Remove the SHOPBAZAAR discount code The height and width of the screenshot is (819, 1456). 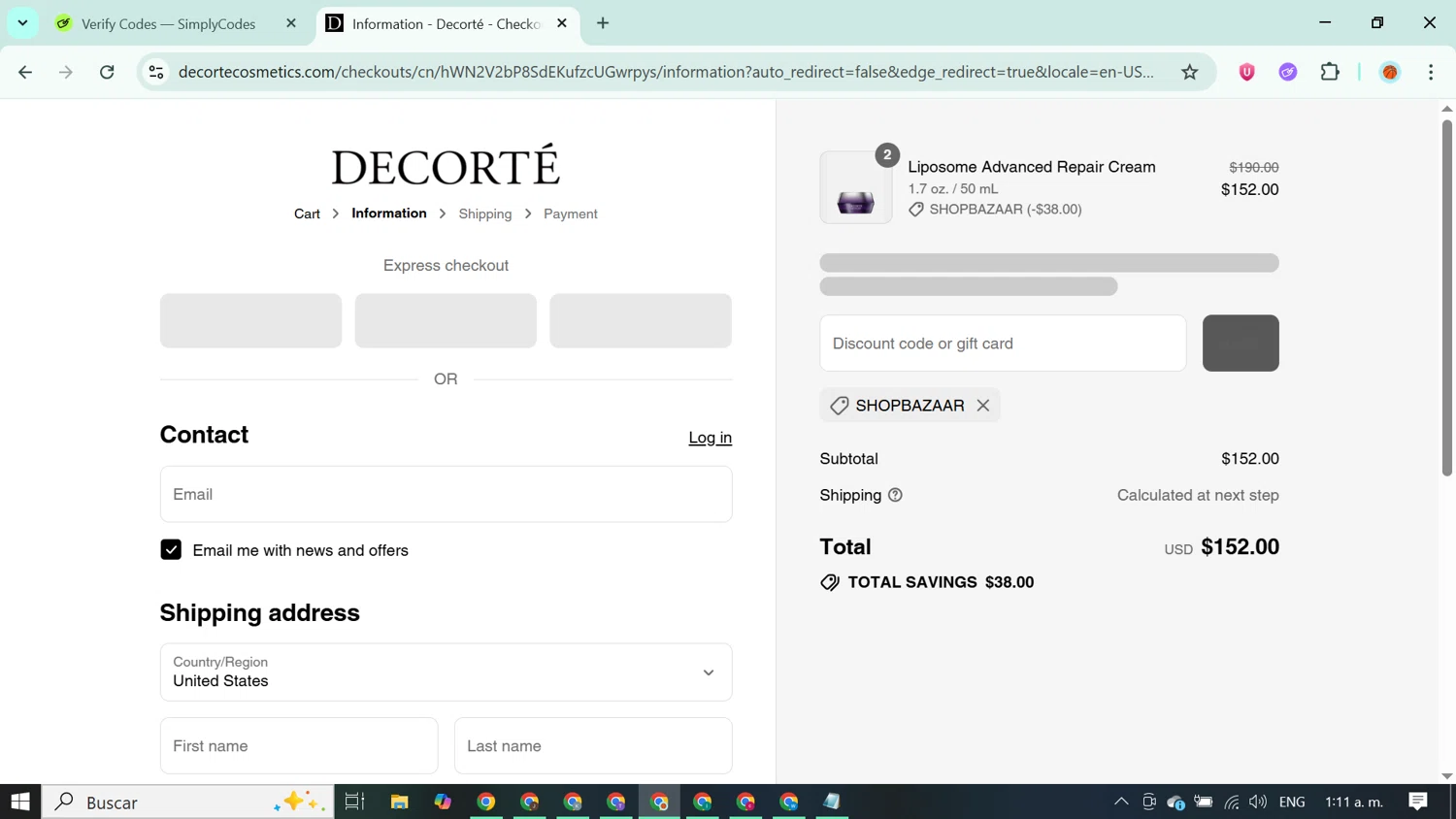(x=983, y=406)
